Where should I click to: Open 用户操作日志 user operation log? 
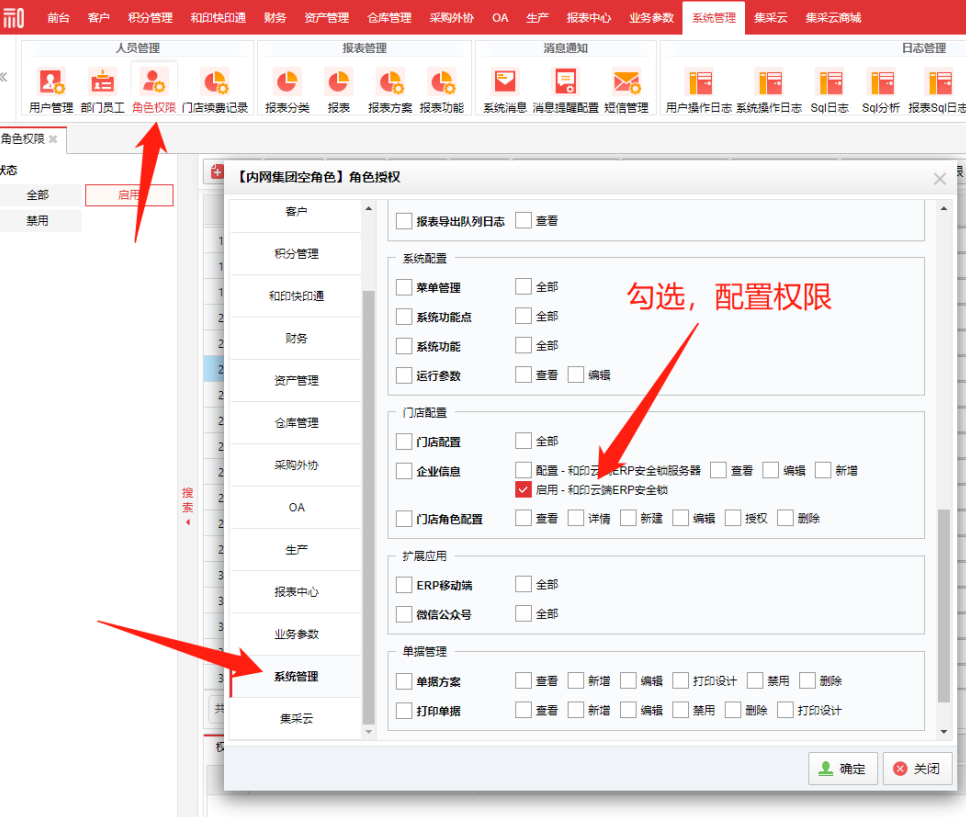click(698, 89)
